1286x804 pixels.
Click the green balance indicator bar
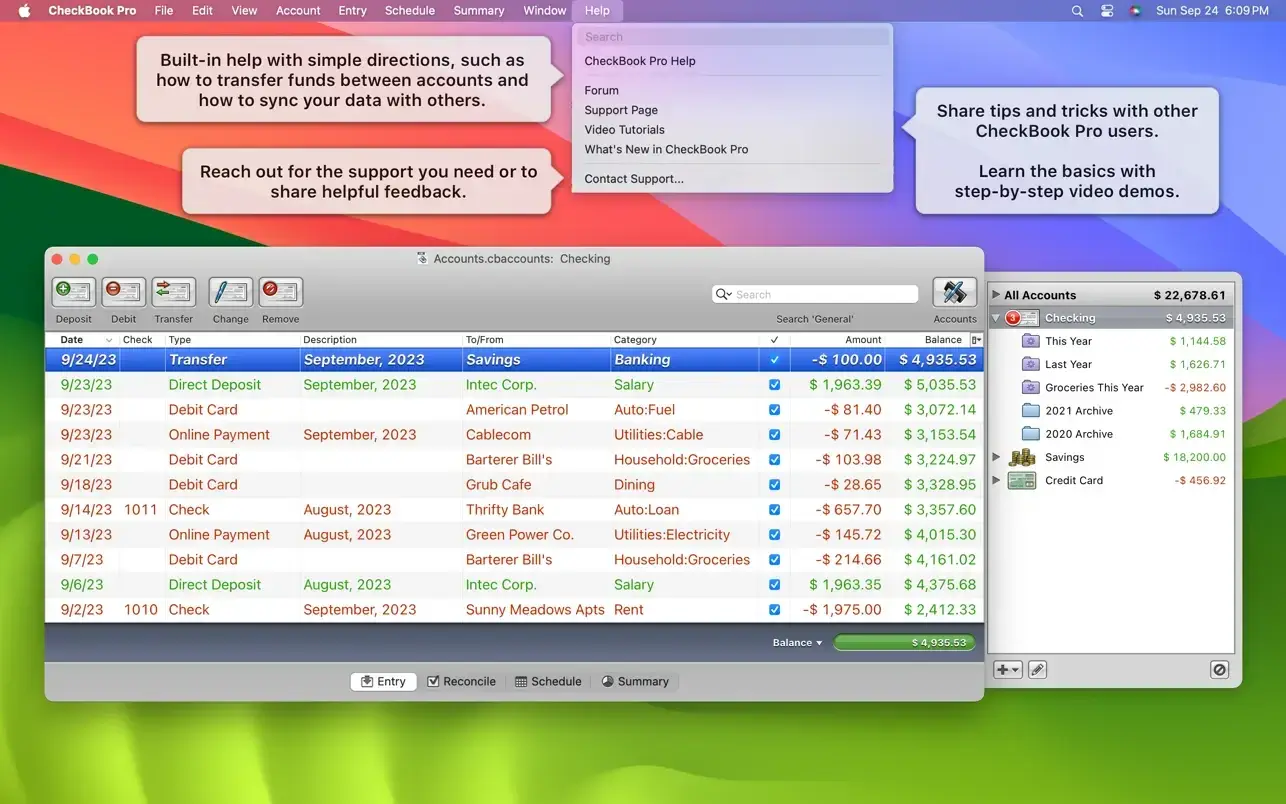904,643
